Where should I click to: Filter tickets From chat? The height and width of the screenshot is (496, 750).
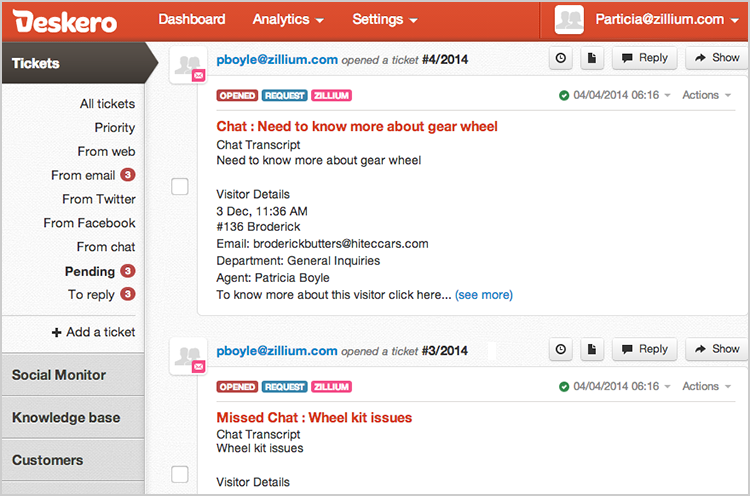[x=106, y=247]
